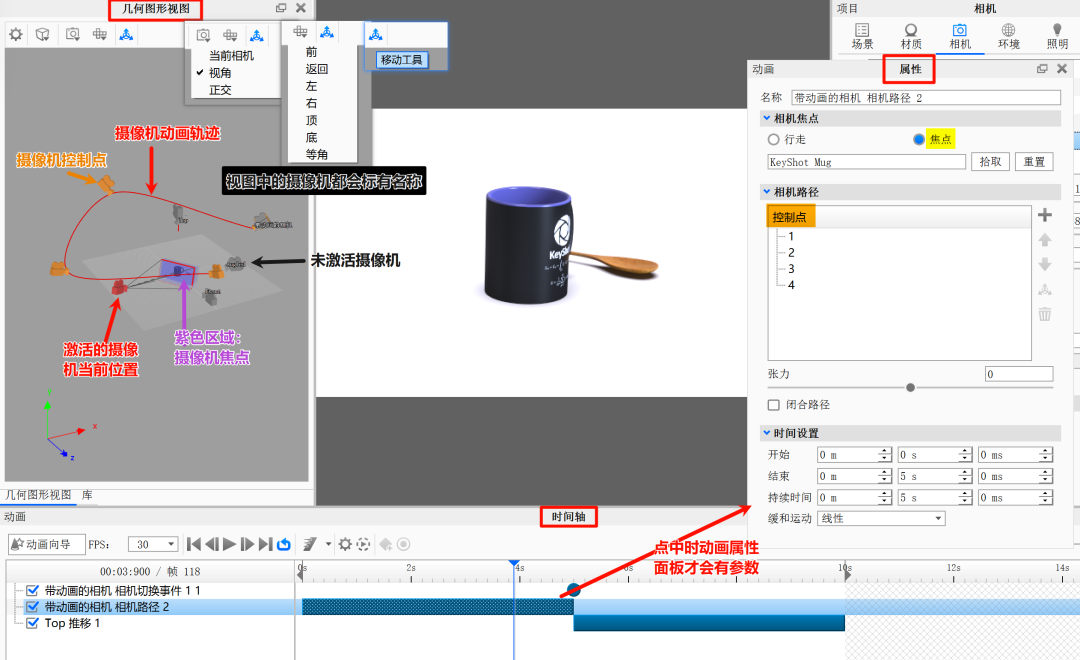Open the geometry view settings gear
The width and height of the screenshot is (1080, 660).
point(16,34)
